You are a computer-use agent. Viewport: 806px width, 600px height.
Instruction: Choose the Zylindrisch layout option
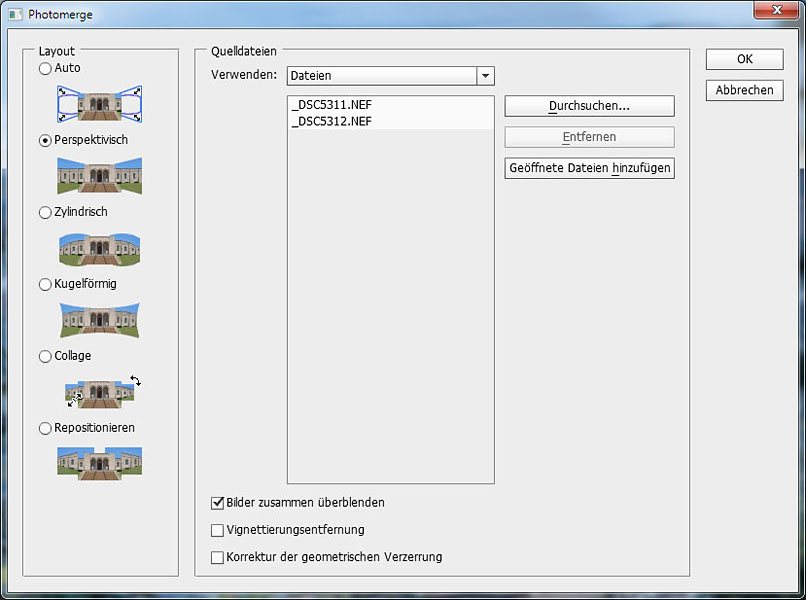[45, 212]
